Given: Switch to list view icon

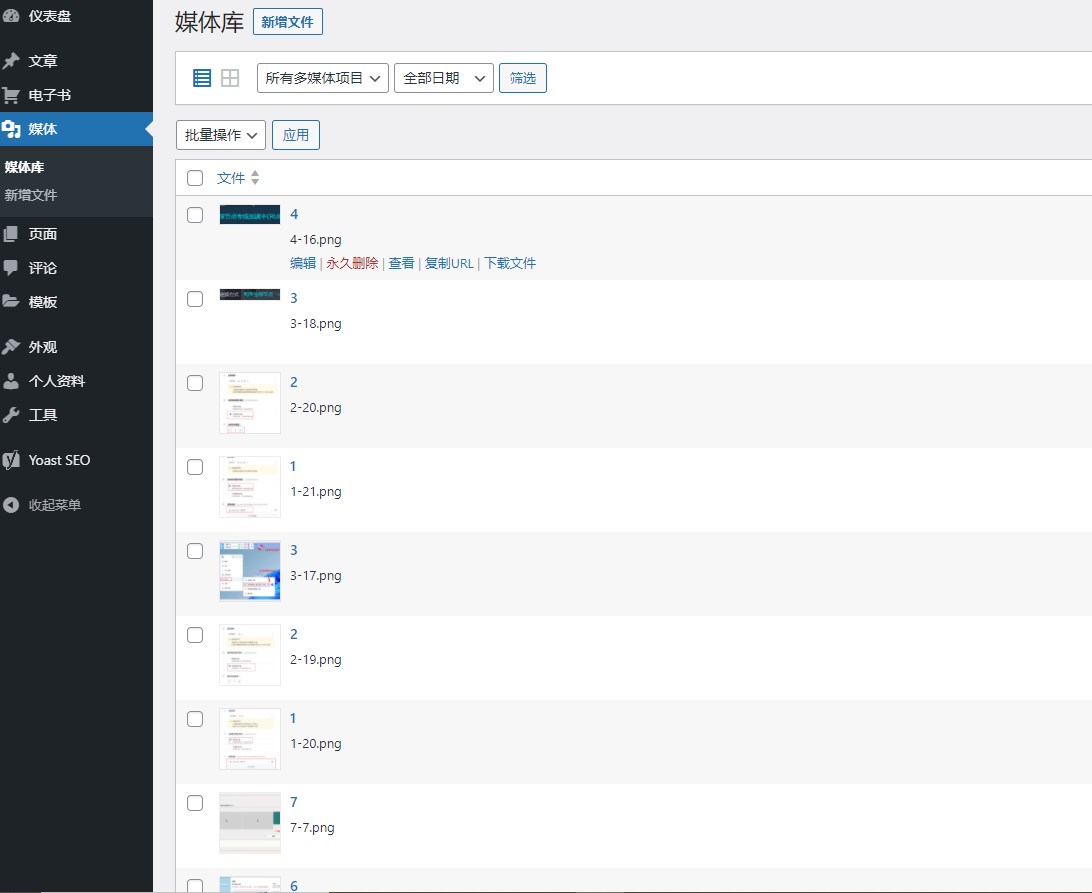Looking at the screenshot, I should (202, 78).
